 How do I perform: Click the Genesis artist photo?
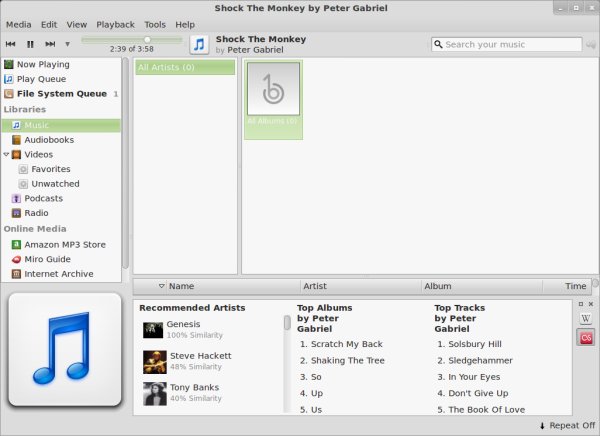pos(153,330)
